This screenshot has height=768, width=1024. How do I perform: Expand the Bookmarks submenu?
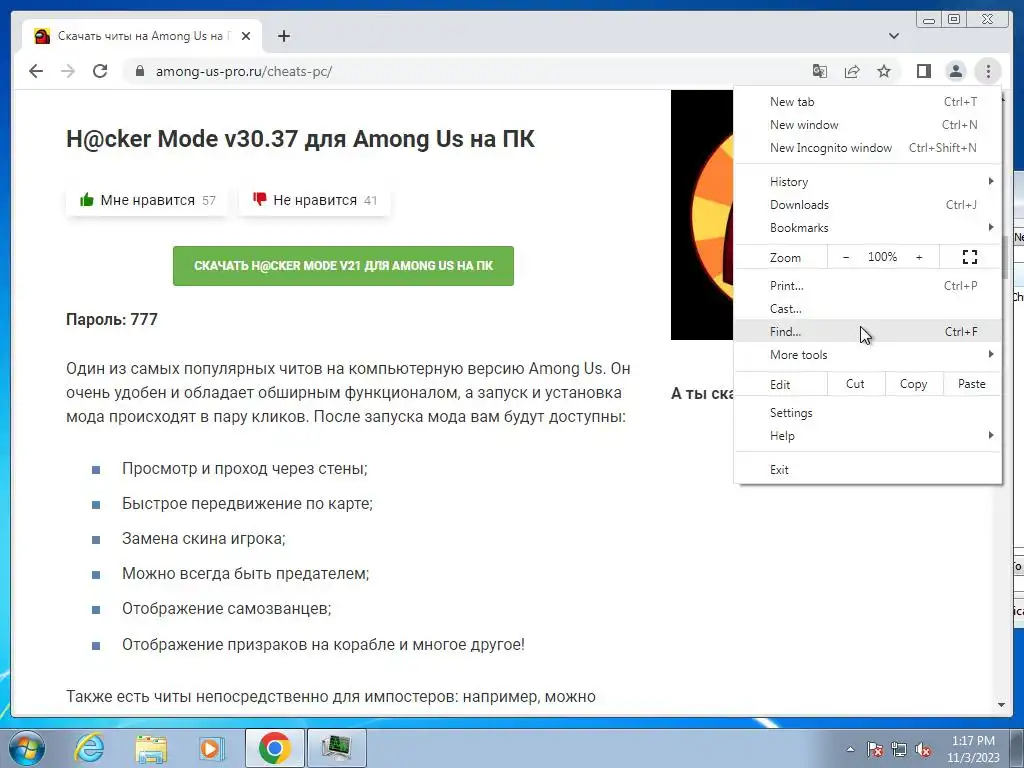pos(868,227)
